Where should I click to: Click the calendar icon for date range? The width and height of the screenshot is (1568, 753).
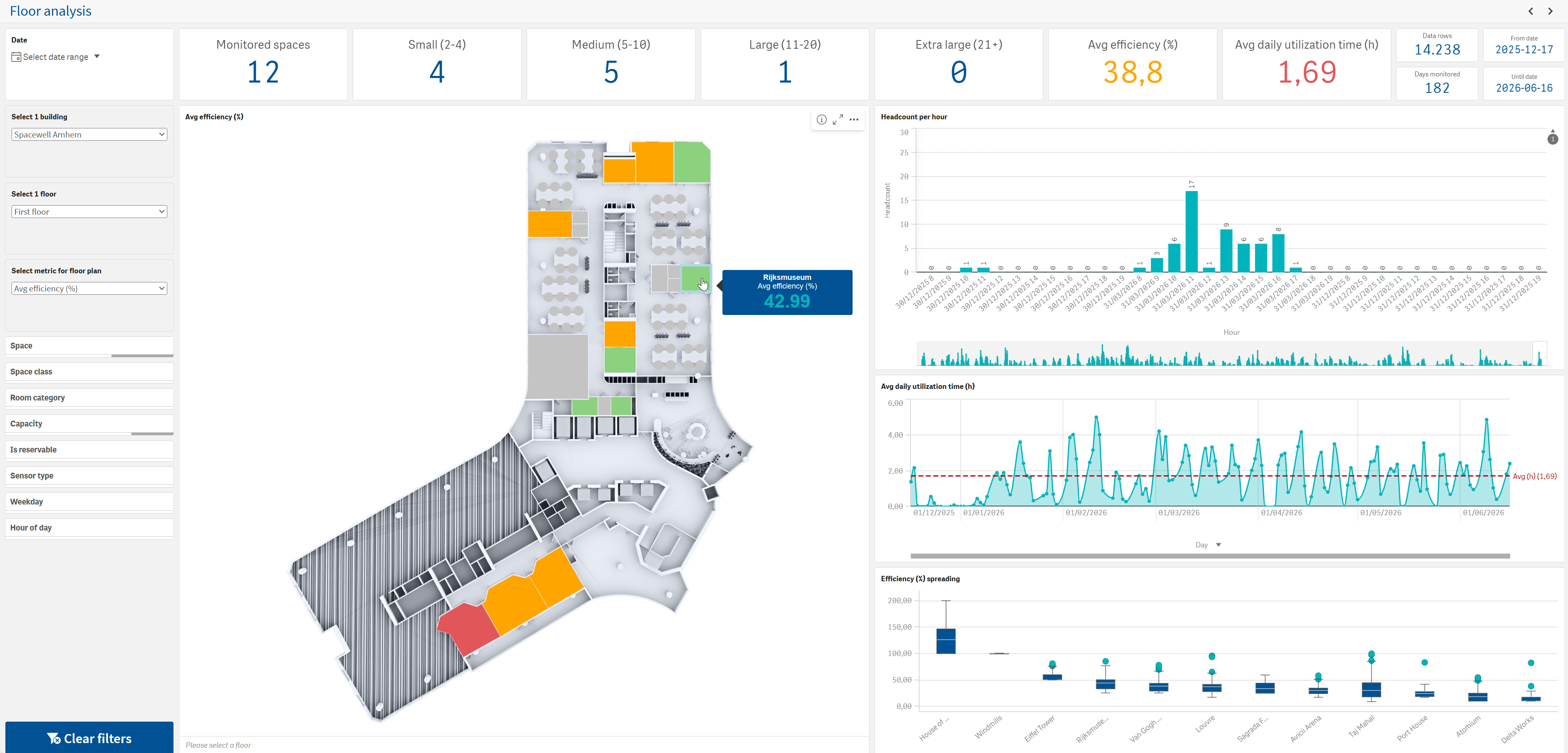(17, 57)
